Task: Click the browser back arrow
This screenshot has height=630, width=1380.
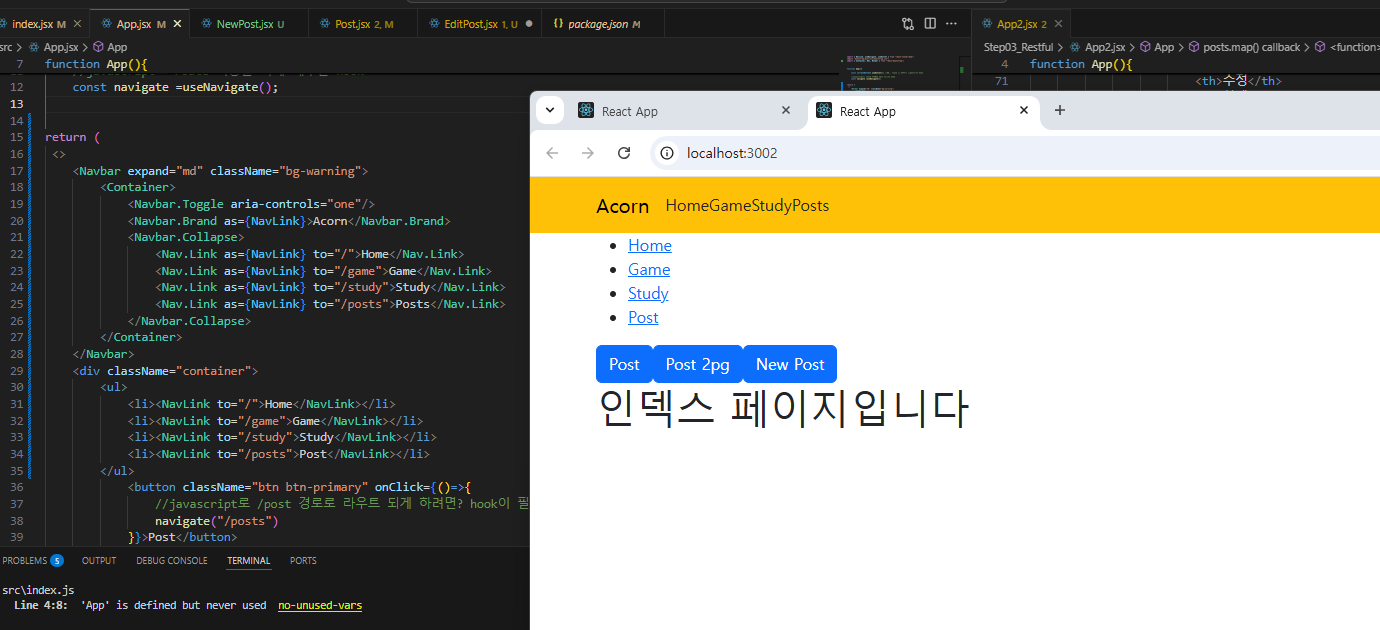Action: pyautogui.click(x=552, y=153)
